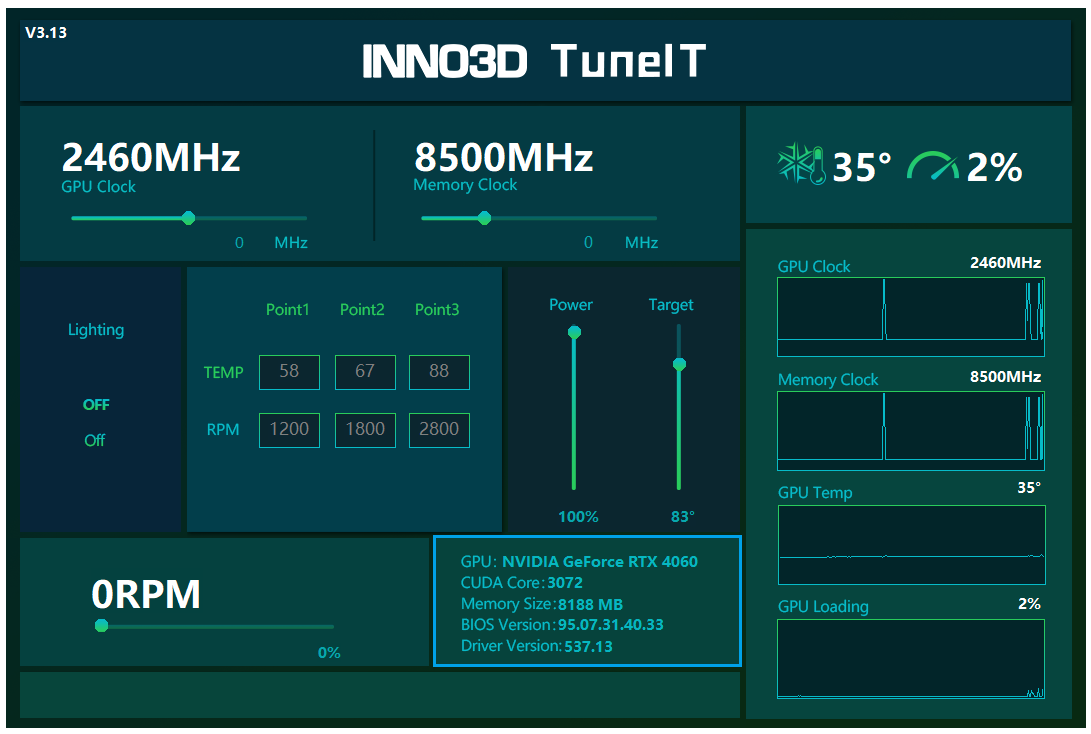Click the lowercase Off lighting mode
The height and width of the screenshot is (734, 1091).
click(x=95, y=440)
